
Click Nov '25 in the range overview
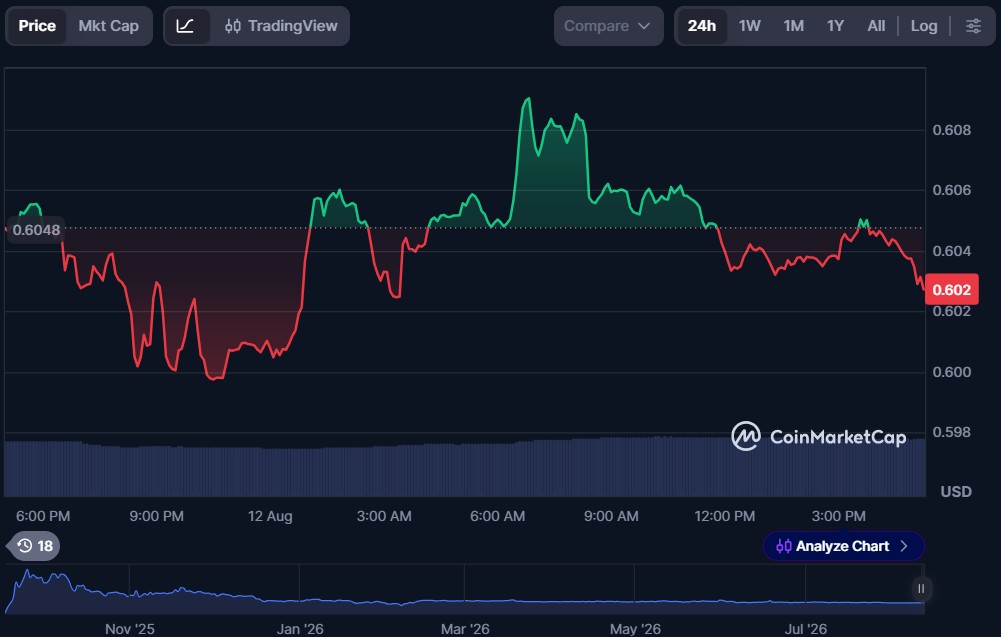point(130,629)
